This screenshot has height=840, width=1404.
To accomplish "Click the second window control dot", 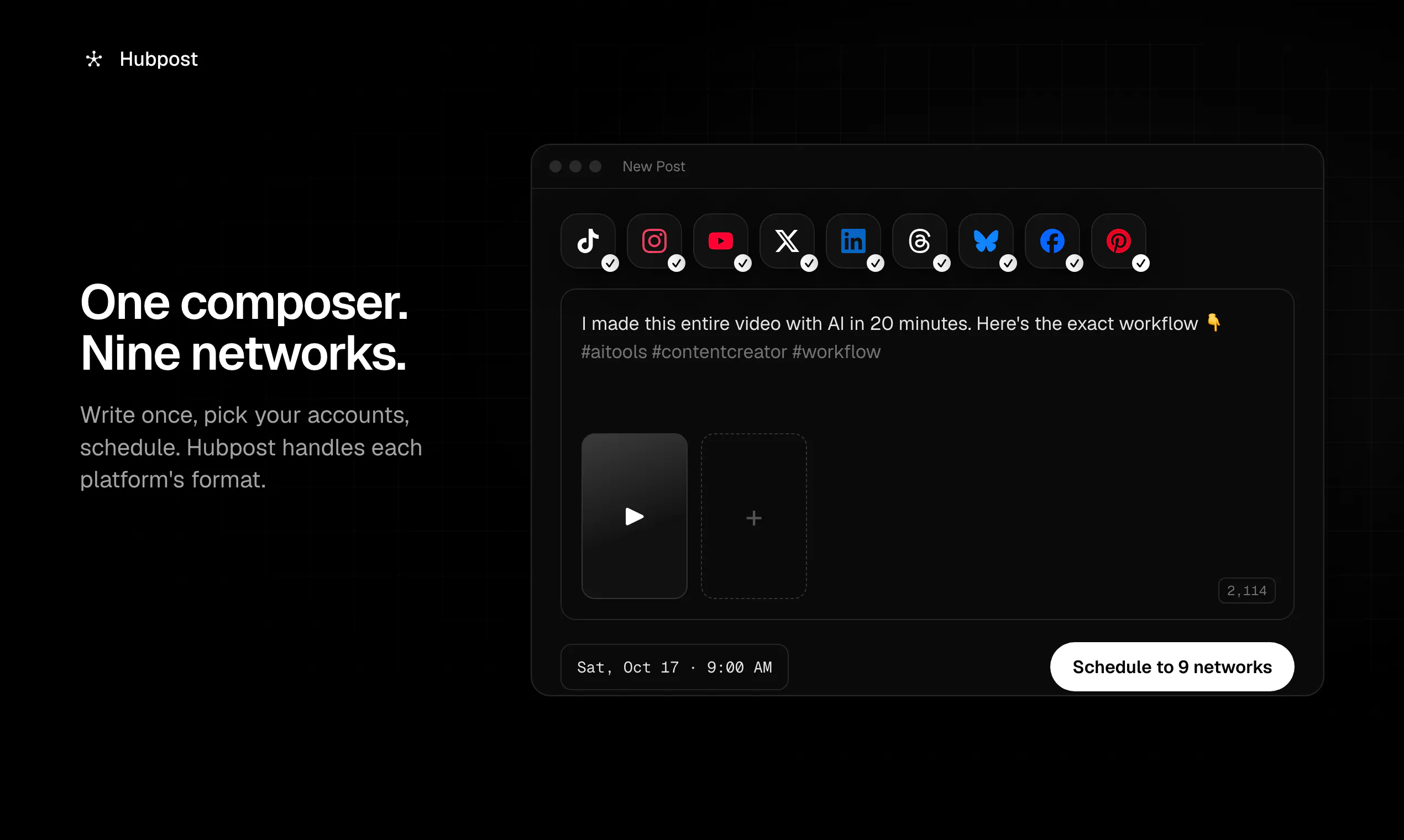I will point(575,166).
